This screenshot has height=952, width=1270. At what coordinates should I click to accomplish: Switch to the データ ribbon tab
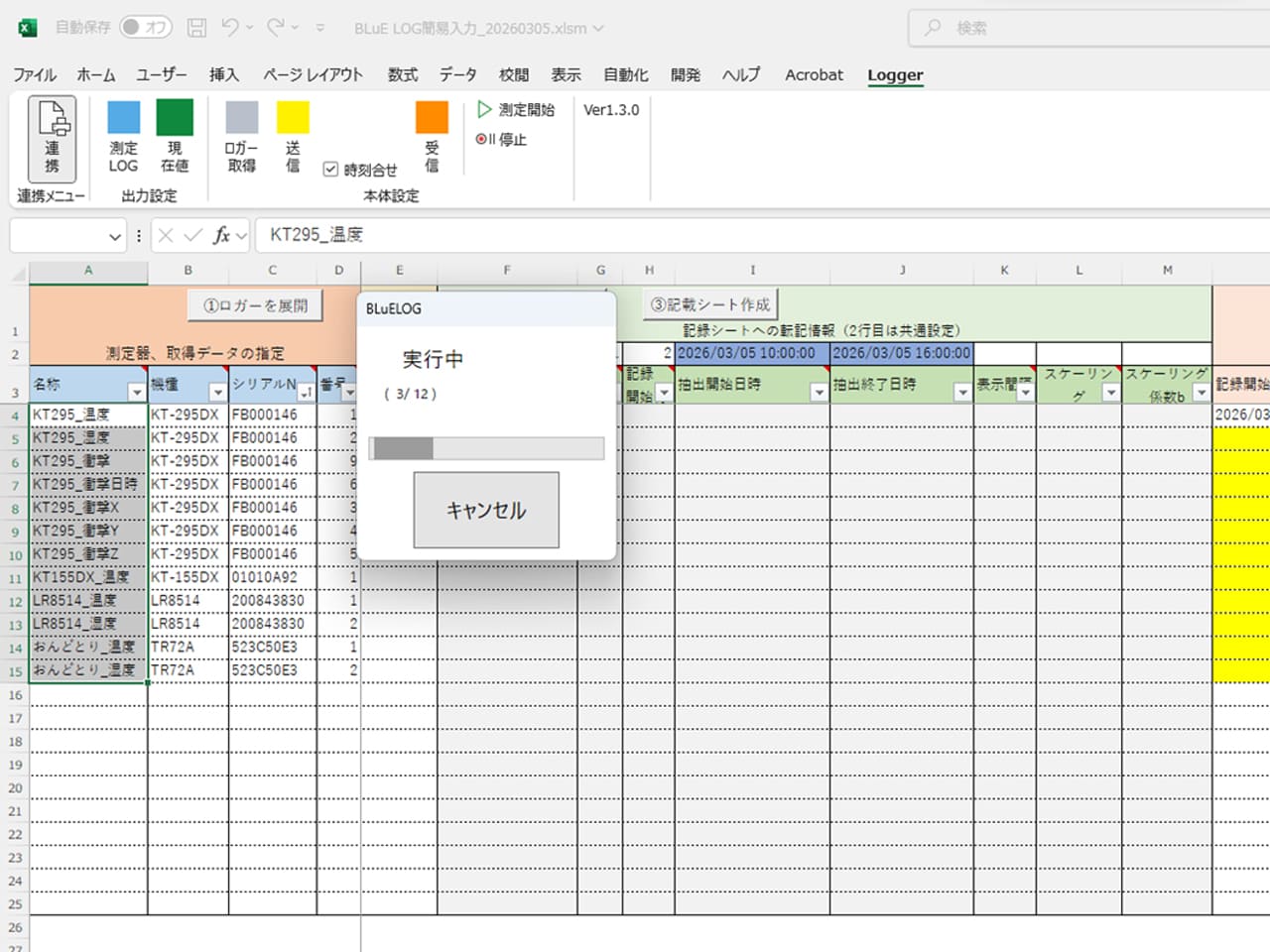tap(457, 74)
